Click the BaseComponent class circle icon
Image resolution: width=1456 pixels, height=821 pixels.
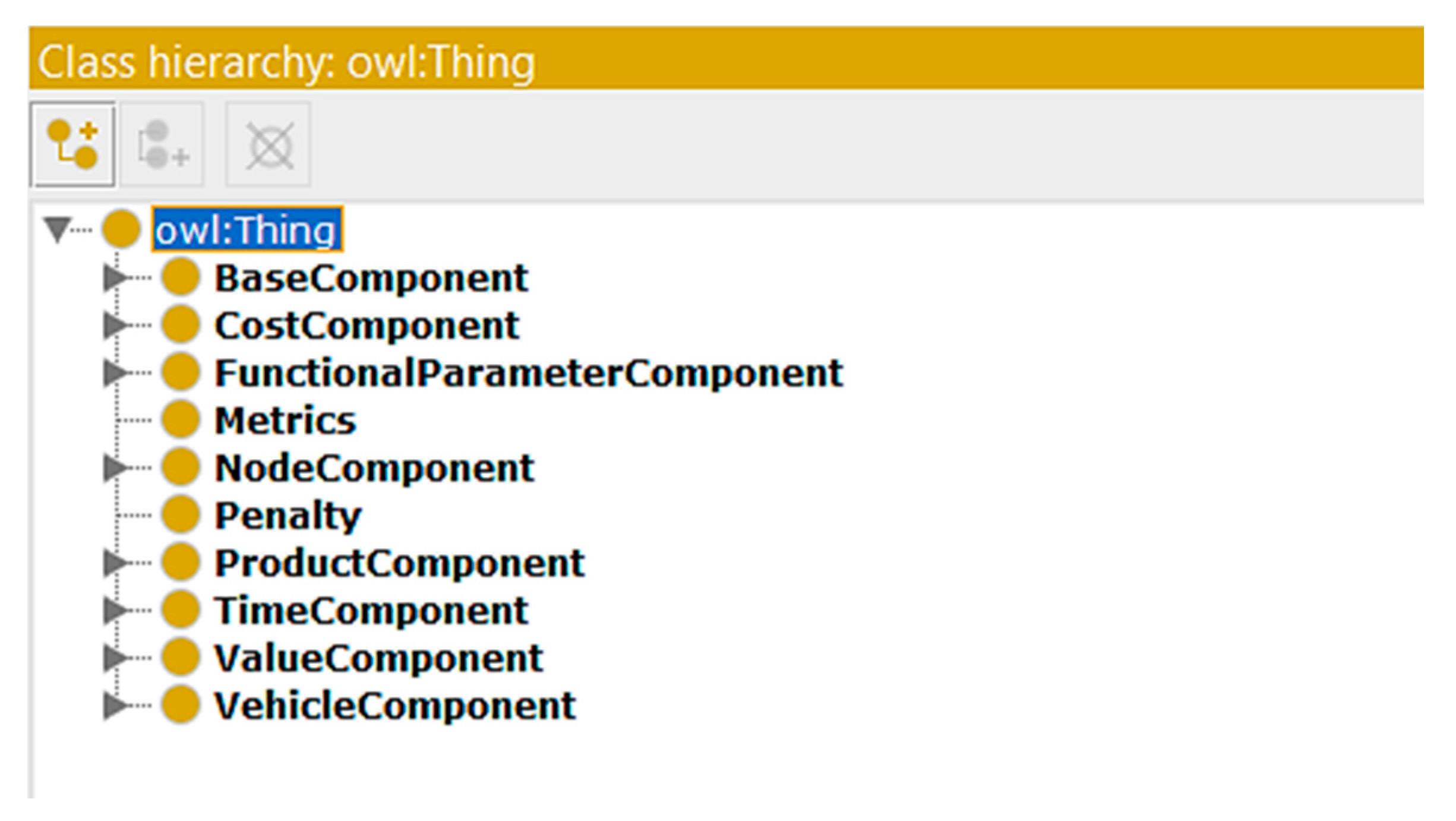[x=180, y=277]
